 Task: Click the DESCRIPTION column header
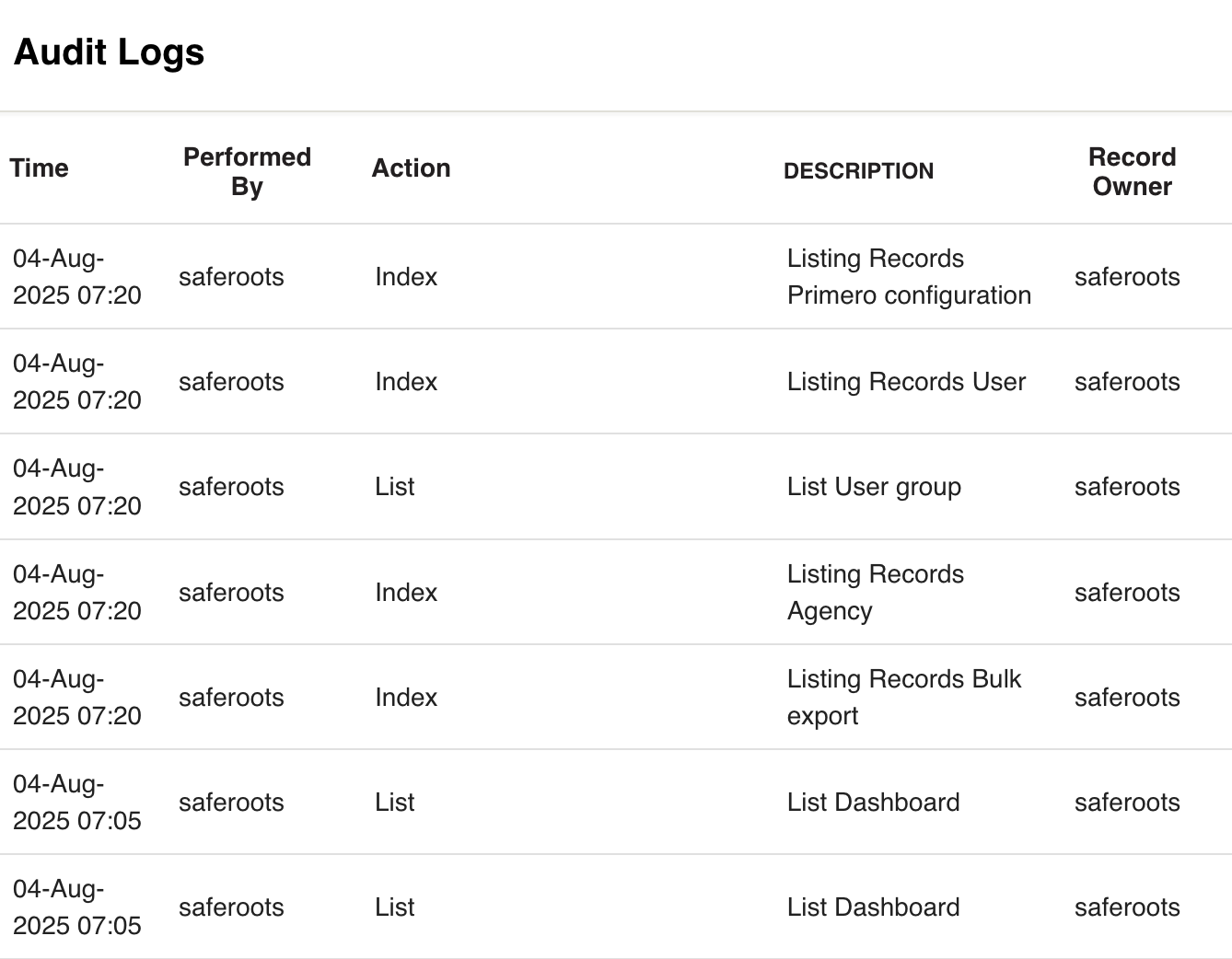tap(858, 171)
